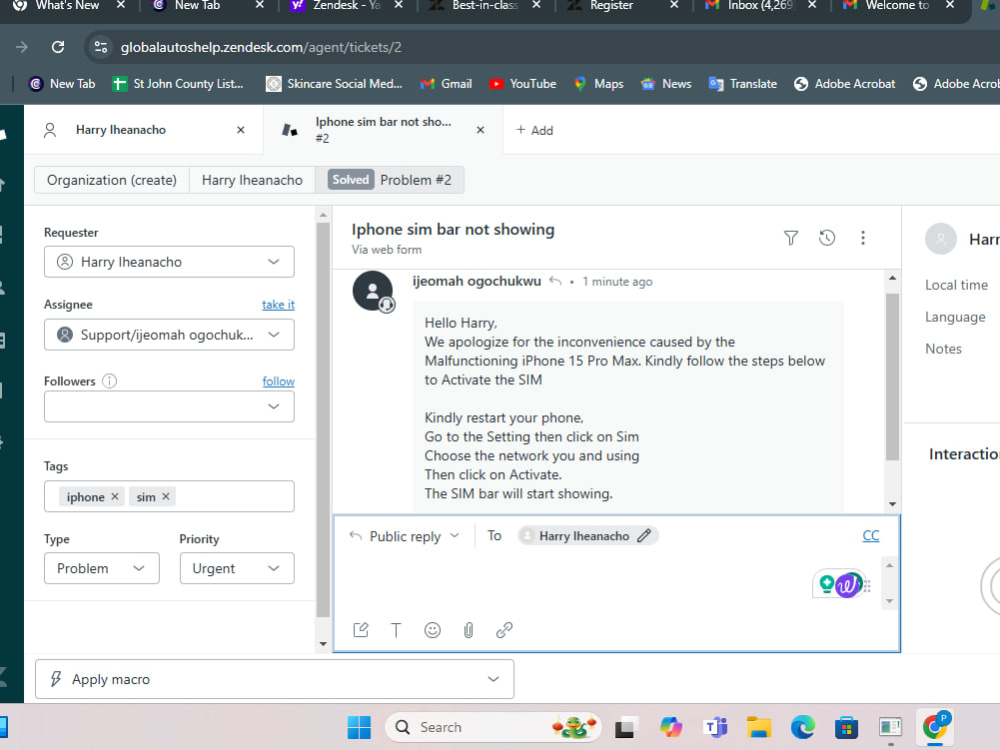
Task: Open Copilot from taskbar
Action: (x=671, y=727)
